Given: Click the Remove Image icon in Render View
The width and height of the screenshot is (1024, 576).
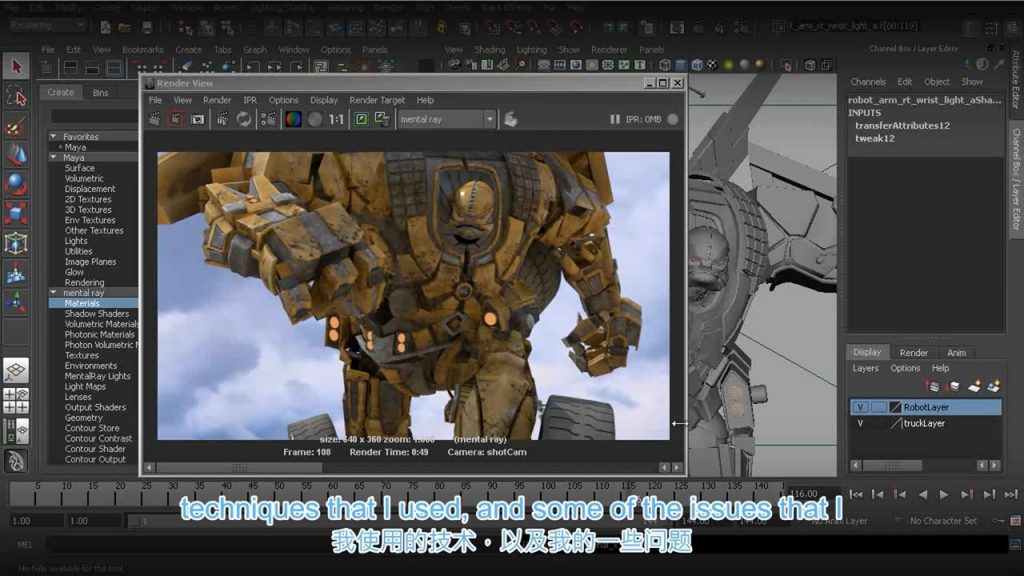Looking at the screenshot, I should (x=382, y=119).
